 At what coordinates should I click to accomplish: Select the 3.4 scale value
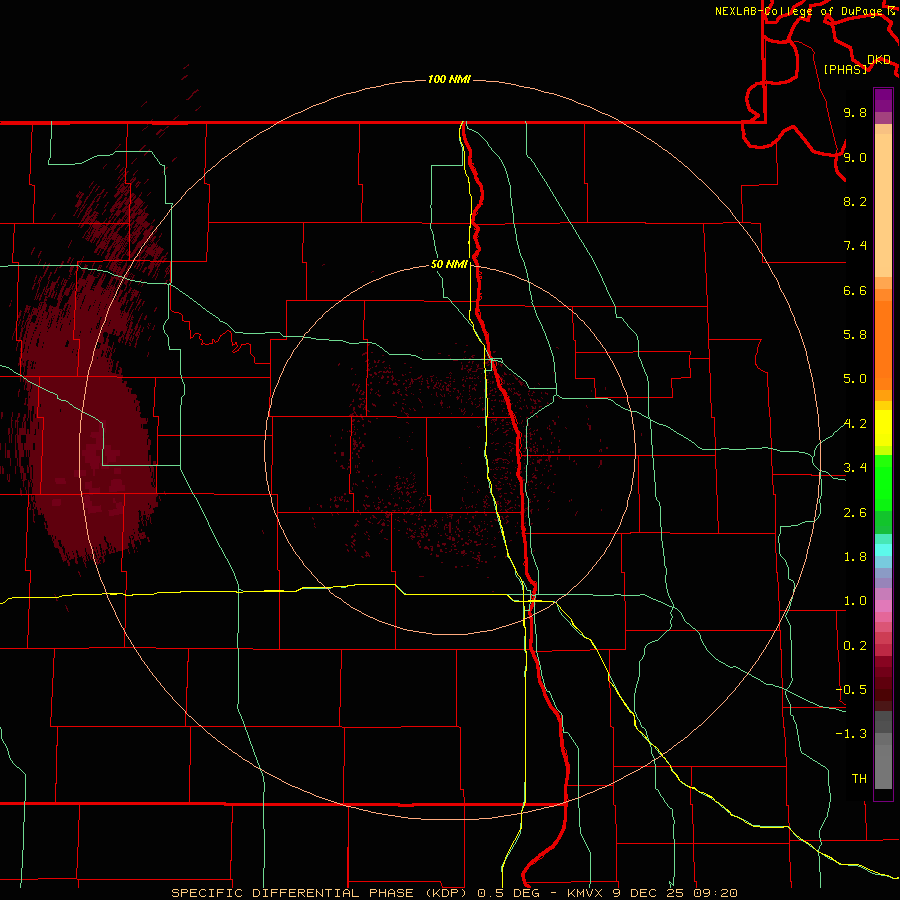(x=855, y=468)
